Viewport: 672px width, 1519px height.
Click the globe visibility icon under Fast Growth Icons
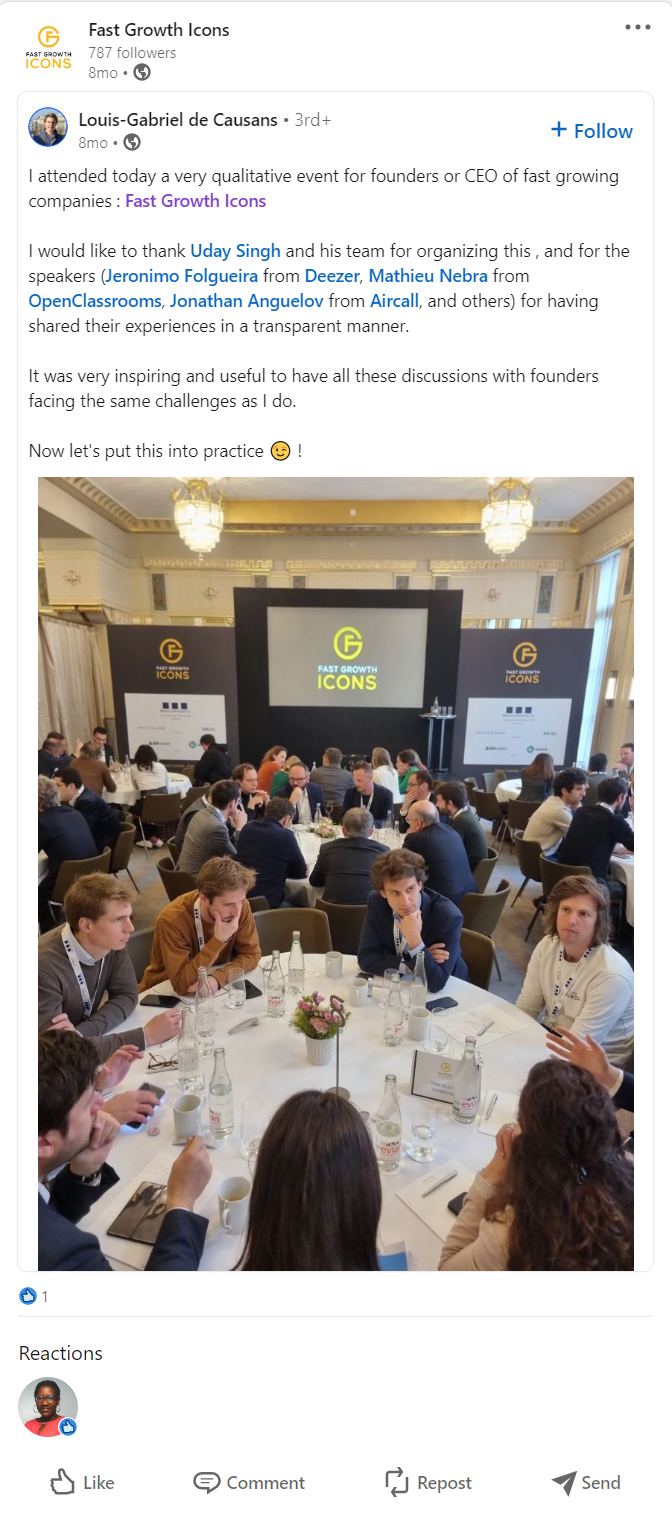tap(142, 72)
